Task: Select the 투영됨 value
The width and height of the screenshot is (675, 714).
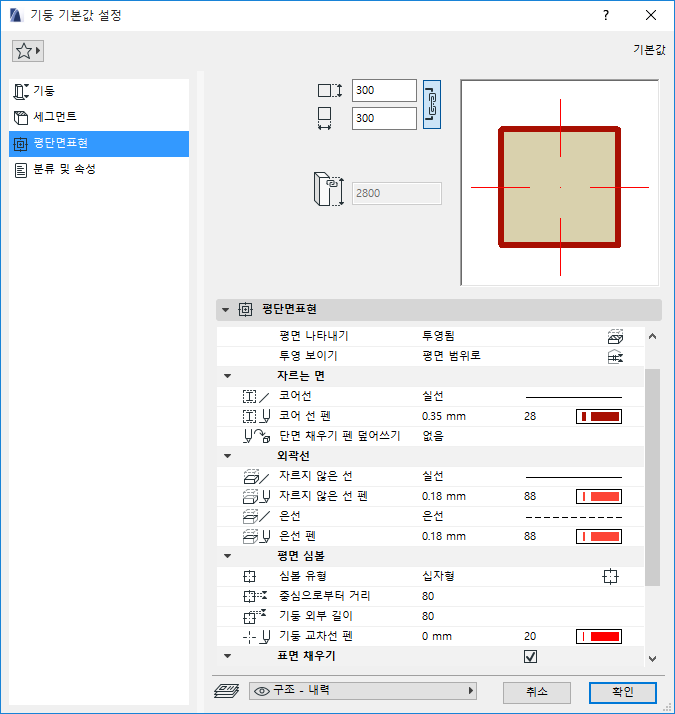Action: click(438, 336)
